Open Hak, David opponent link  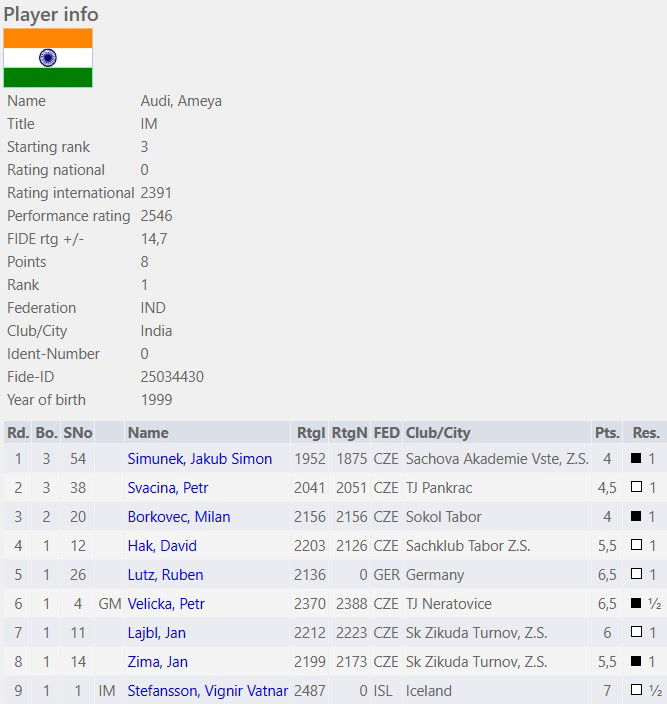pos(162,546)
